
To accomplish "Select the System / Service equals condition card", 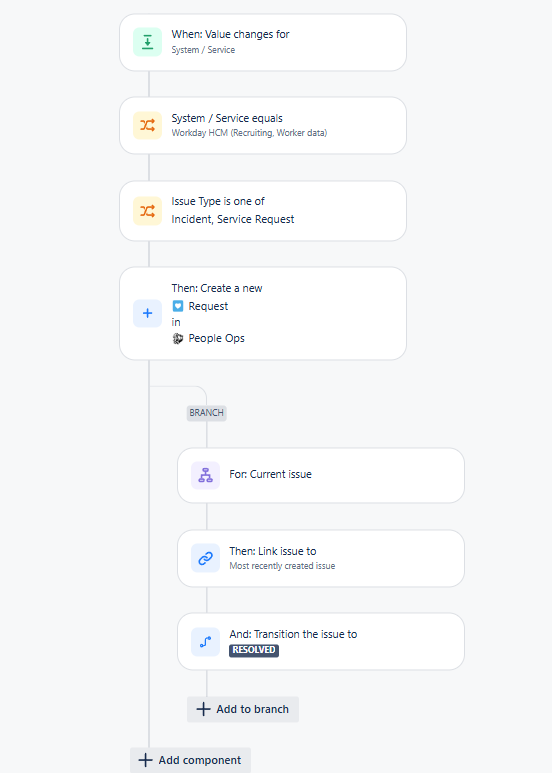I will pos(263,125).
